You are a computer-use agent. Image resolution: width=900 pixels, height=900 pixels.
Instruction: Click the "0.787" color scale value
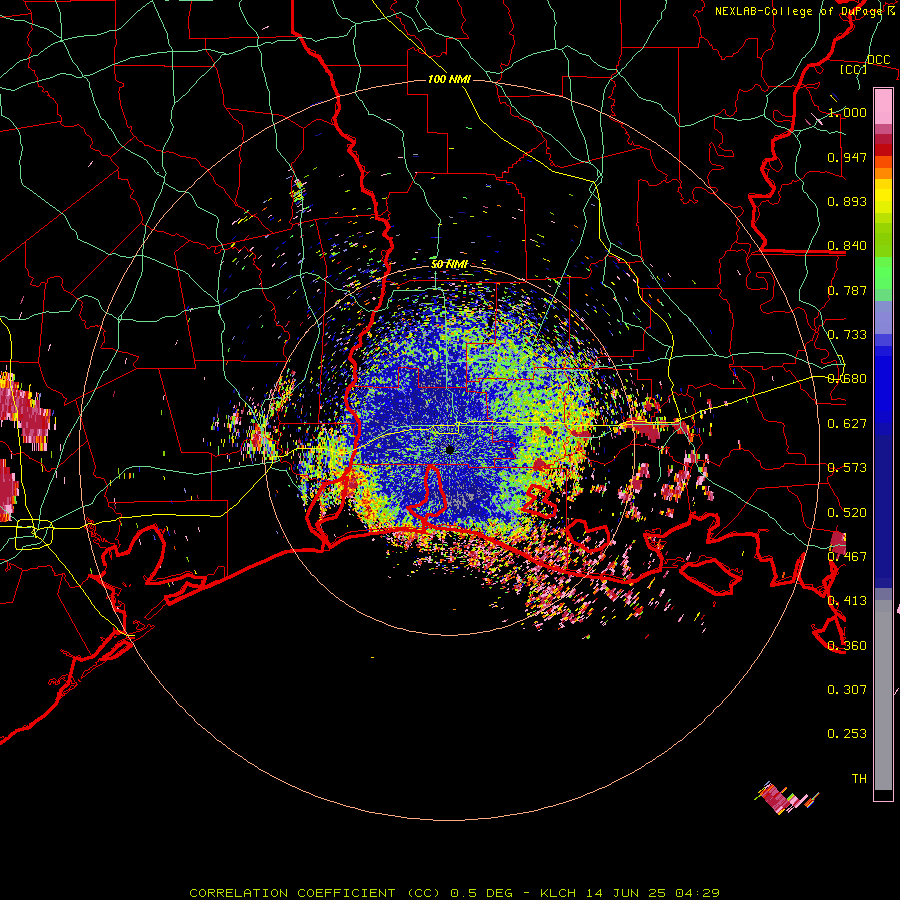click(847, 290)
